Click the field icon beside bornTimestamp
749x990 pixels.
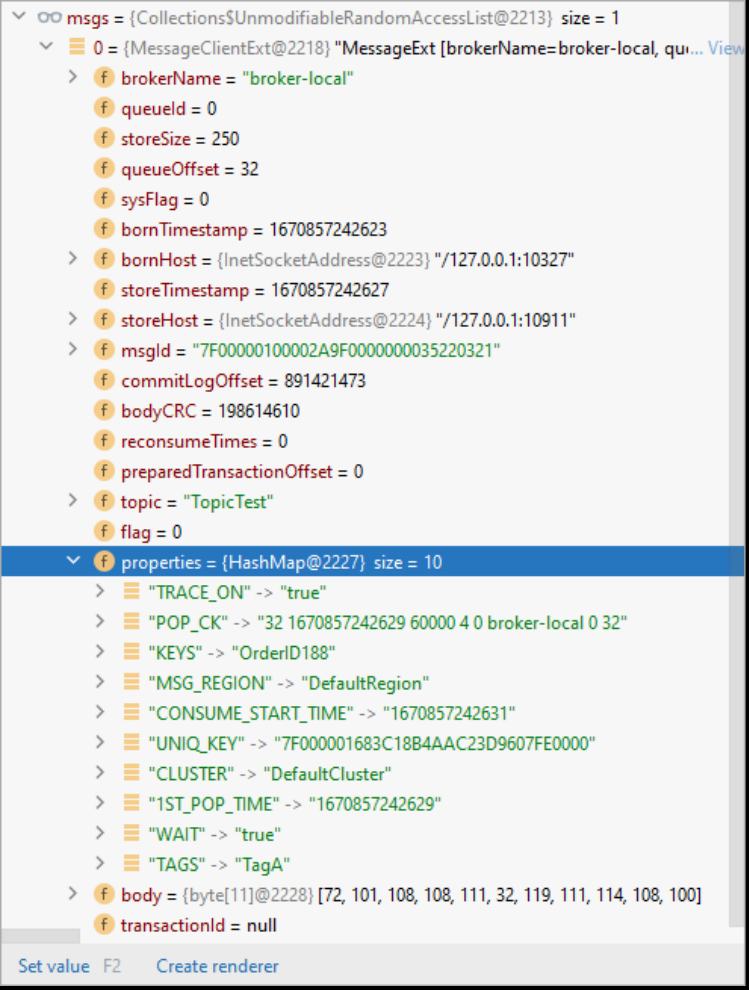(105, 229)
